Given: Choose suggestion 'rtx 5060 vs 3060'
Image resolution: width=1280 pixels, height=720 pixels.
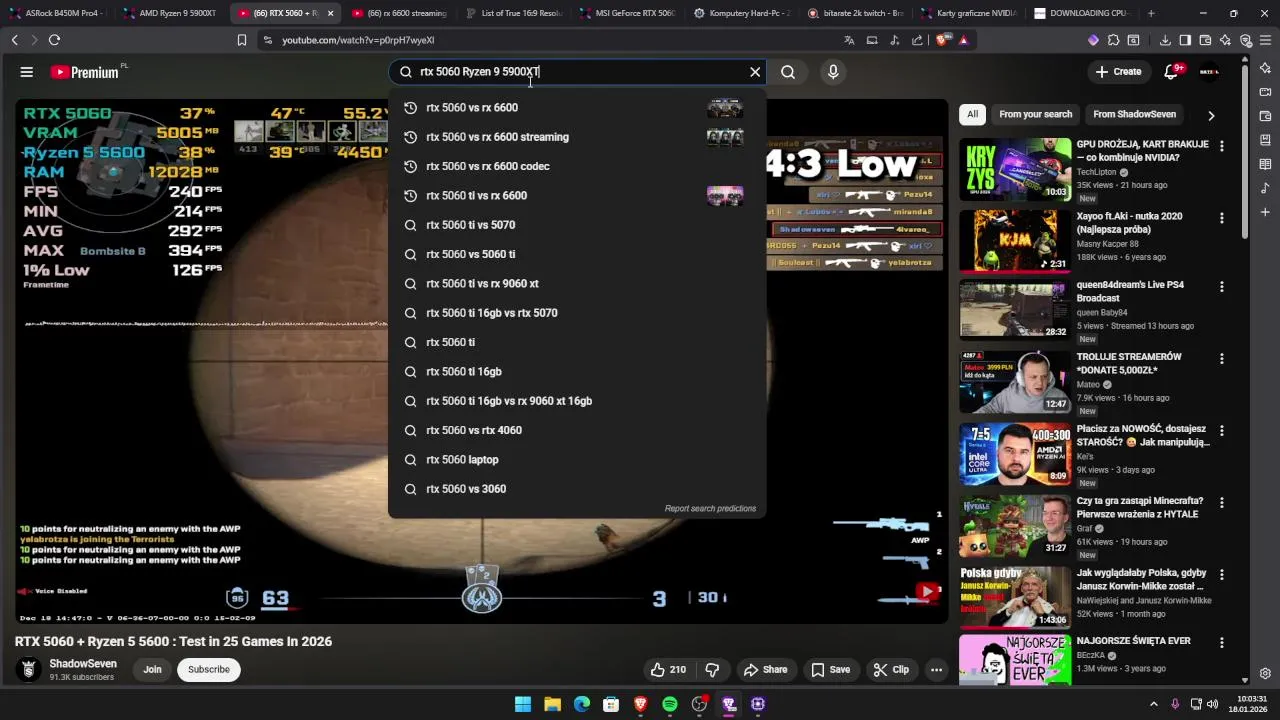Looking at the screenshot, I should coord(577,489).
